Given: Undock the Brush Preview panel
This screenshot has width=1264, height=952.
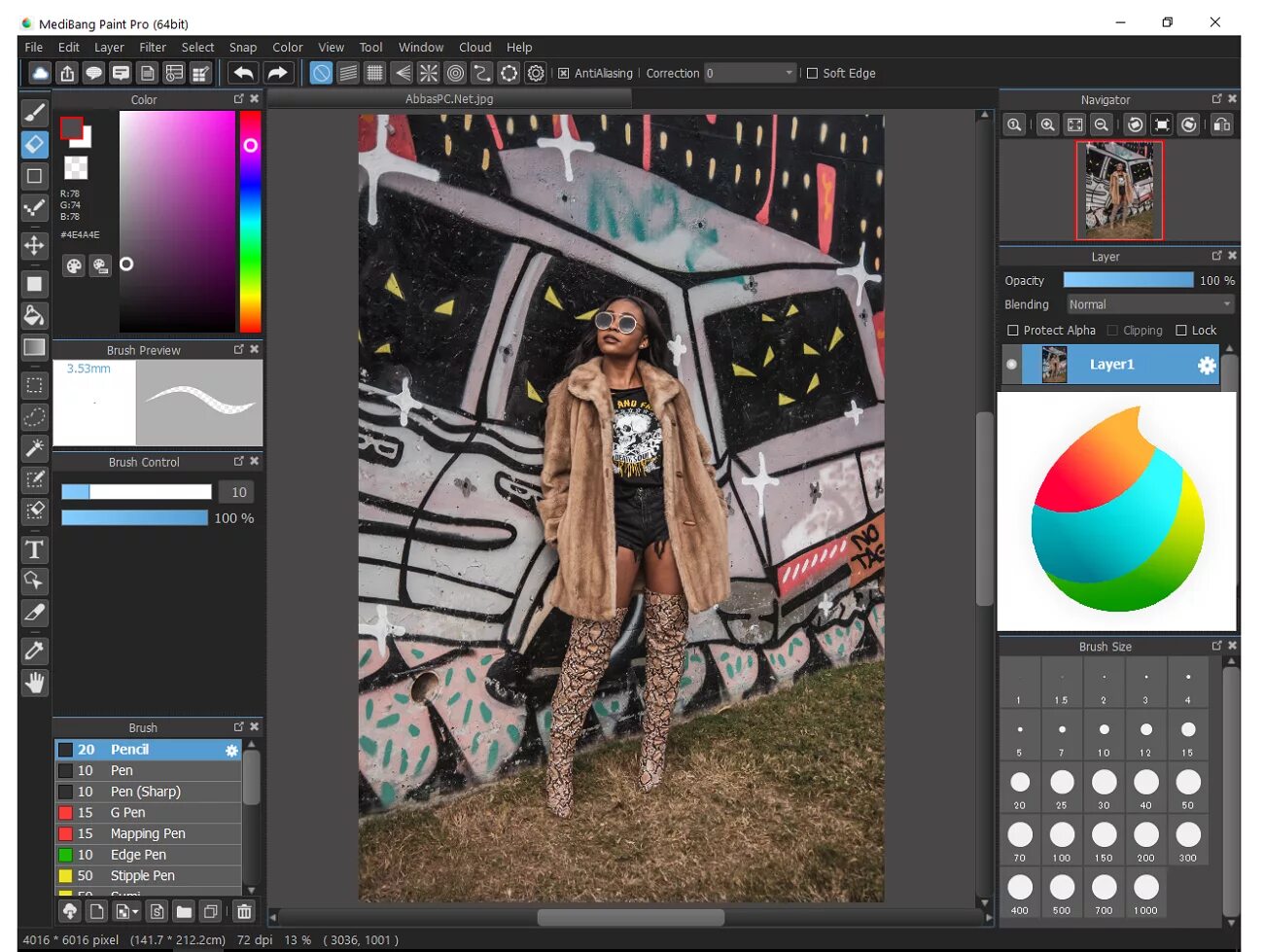Looking at the screenshot, I should coord(238,349).
